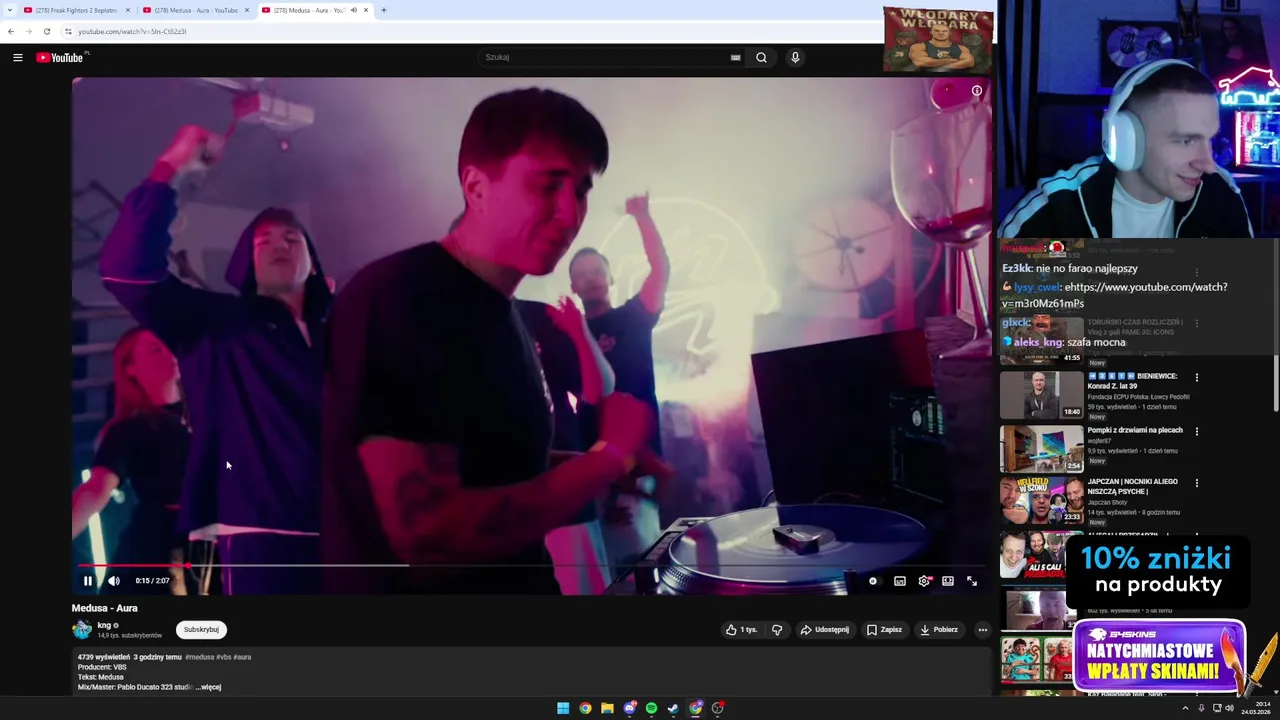Open Spotify from the taskbar
Image resolution: width=1280 pixels, height=720 pixels.
pyautogui.click(x=651, y=708)
